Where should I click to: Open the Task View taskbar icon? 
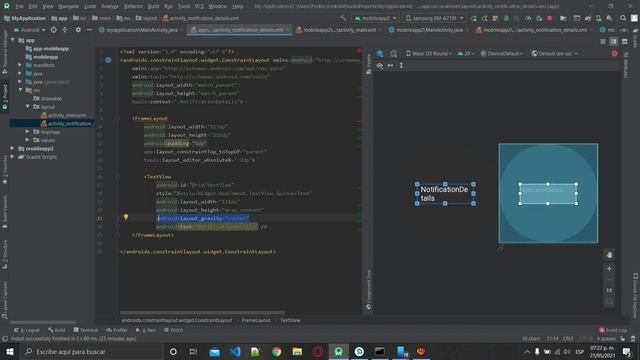(193, 351)
